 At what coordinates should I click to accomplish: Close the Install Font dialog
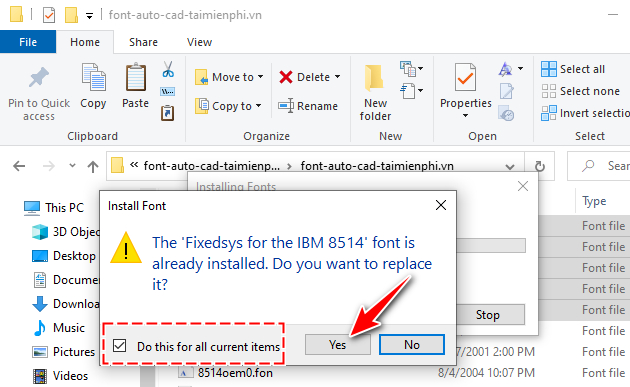pos(441,205)
